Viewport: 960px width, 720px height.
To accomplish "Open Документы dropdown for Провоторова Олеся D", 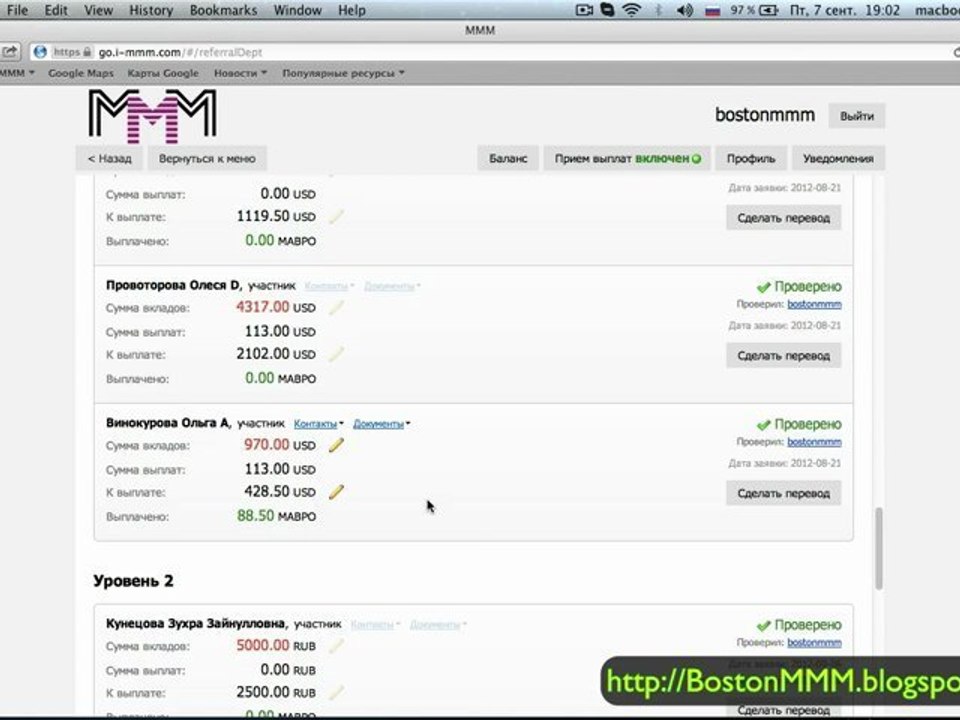I will pyautogui.click(x=392, y=286).
